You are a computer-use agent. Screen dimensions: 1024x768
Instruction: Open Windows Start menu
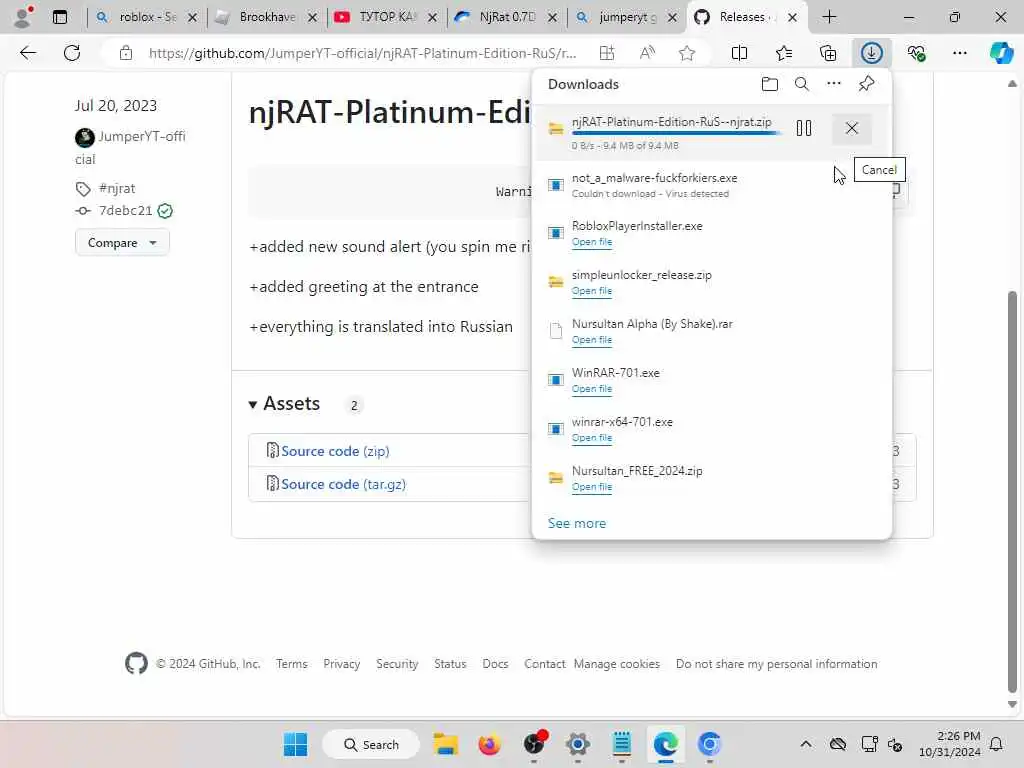[295, 744]
